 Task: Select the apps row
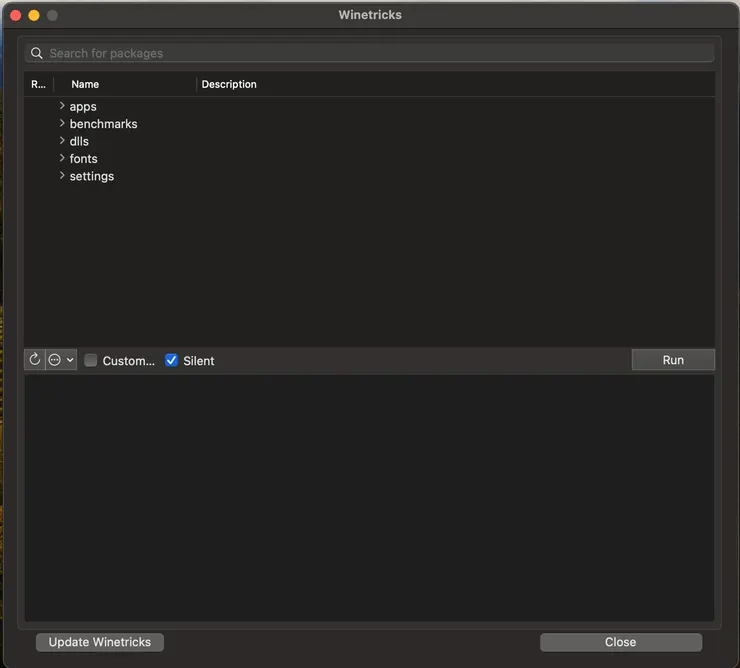pos(370,107)
